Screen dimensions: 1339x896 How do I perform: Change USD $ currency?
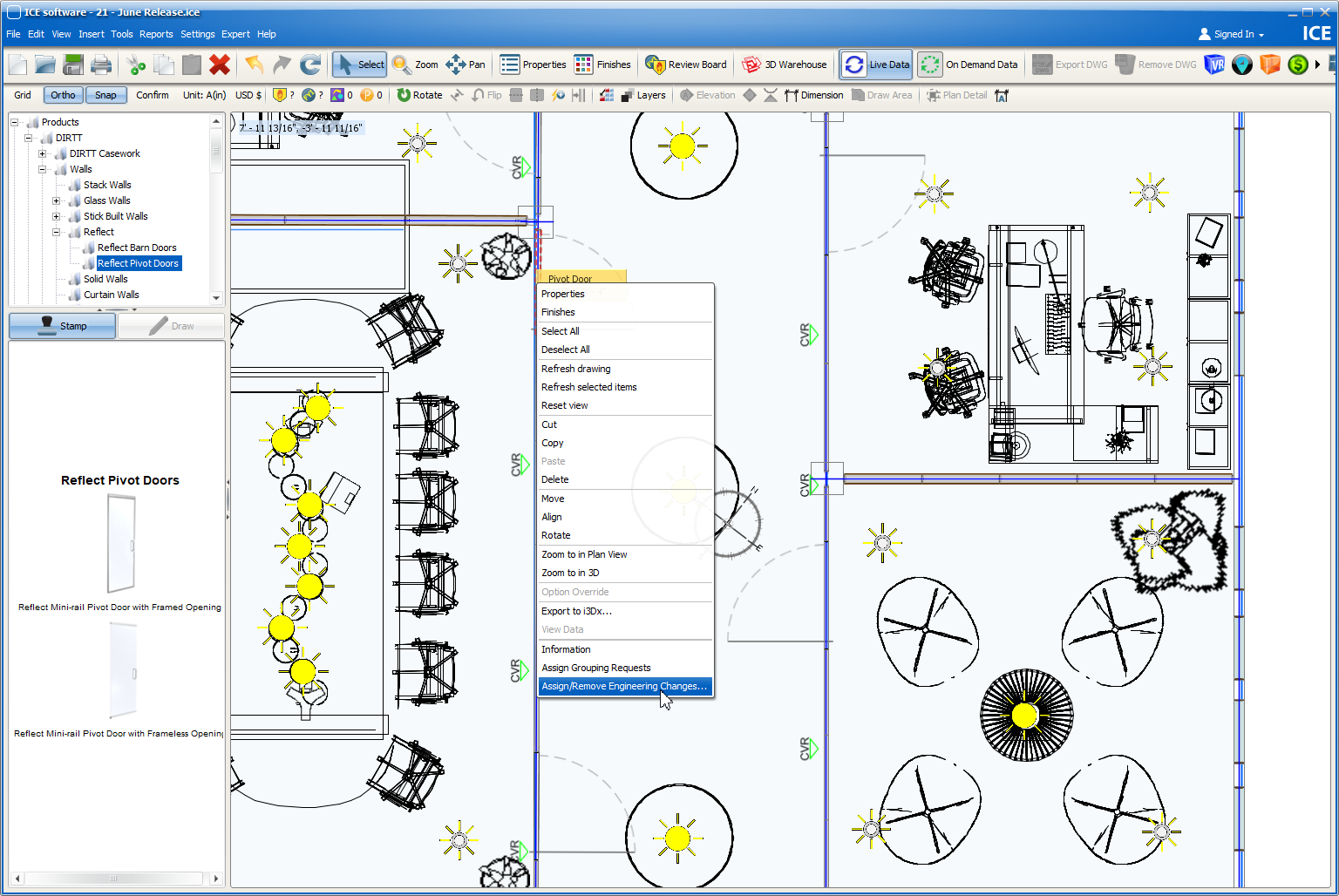click(x=248, y=95)
